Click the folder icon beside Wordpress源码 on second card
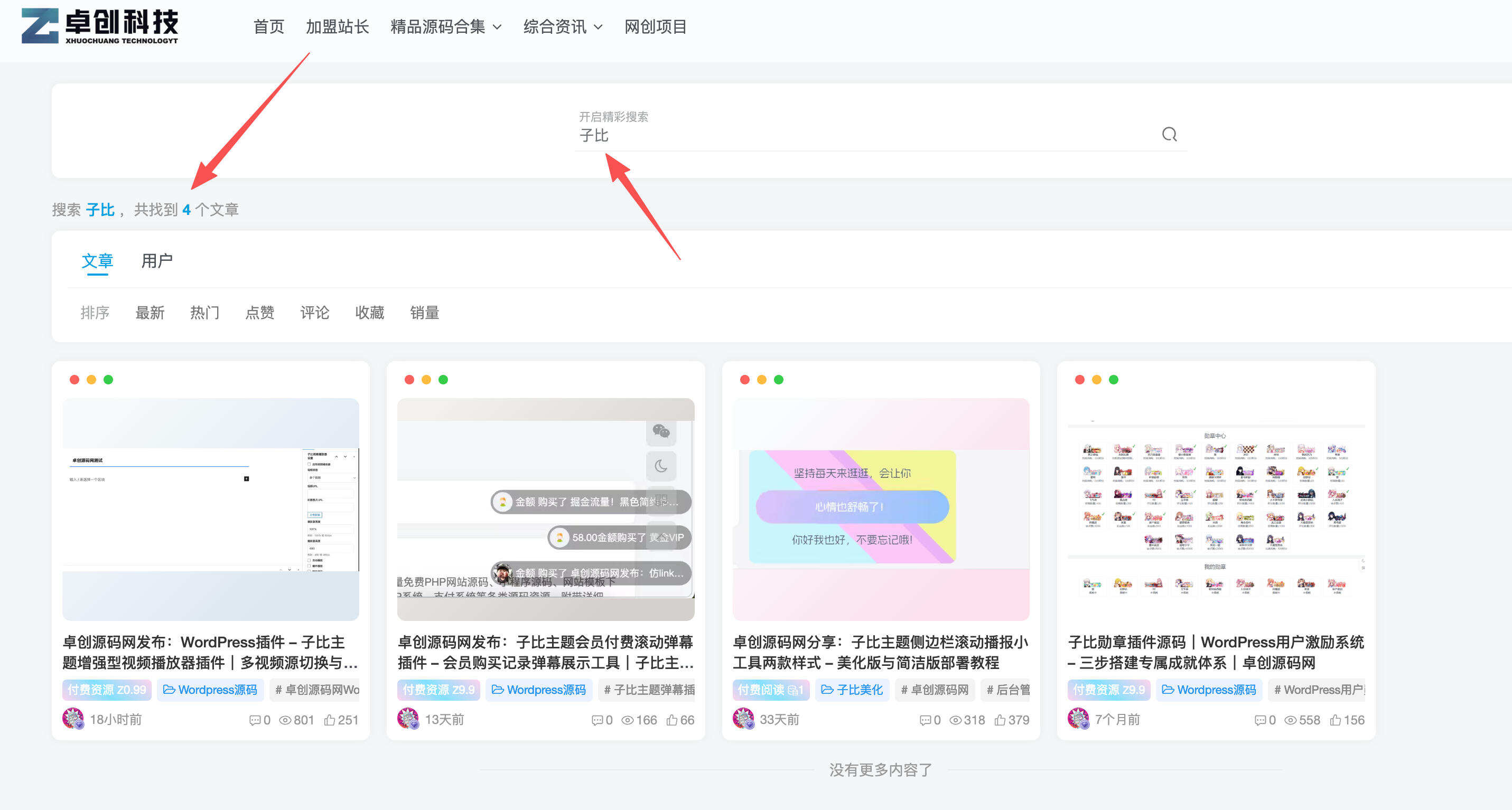Image resolution: width=1512 pixels, height=810 pixels. point(497,689)
